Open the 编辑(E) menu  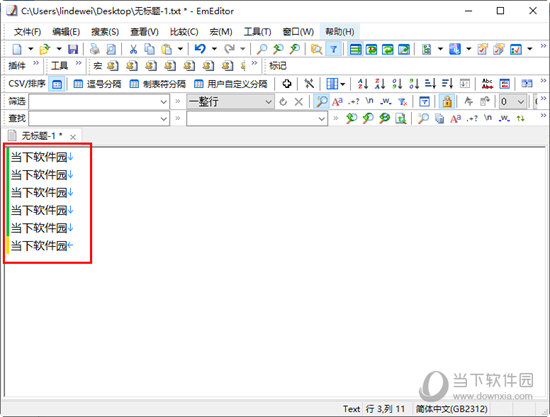(x=66, y=32)
